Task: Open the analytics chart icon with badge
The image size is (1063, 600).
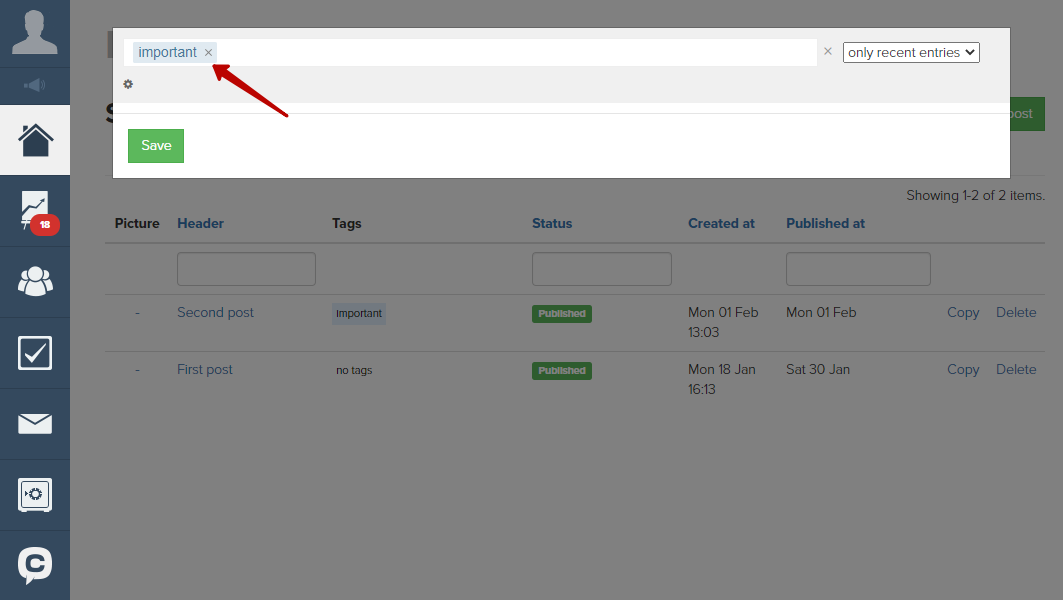Action: click(35, 210)
